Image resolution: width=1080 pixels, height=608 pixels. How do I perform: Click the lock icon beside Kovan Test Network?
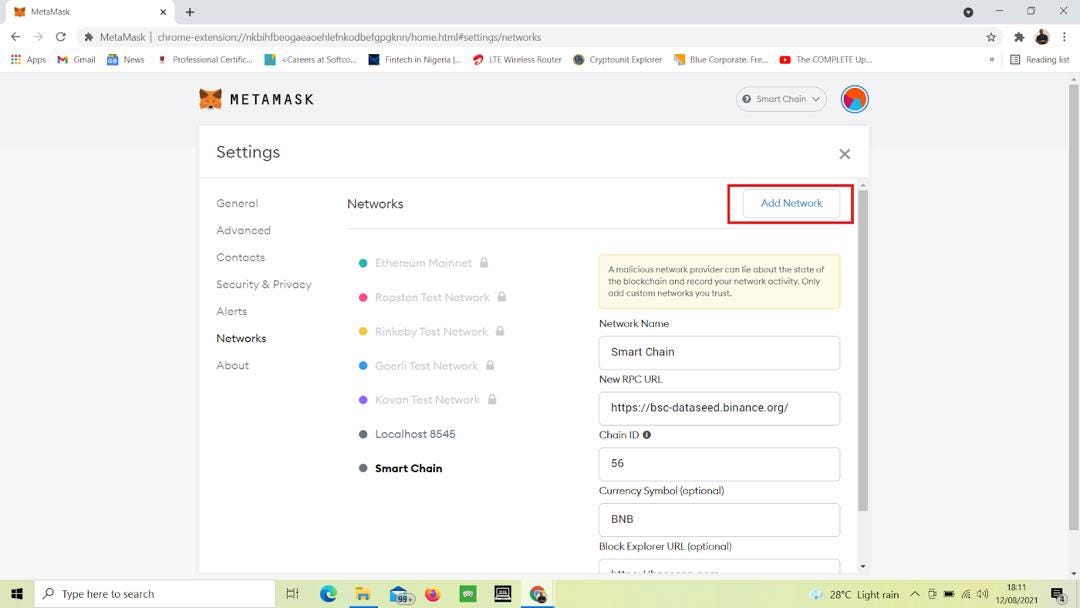492,399
